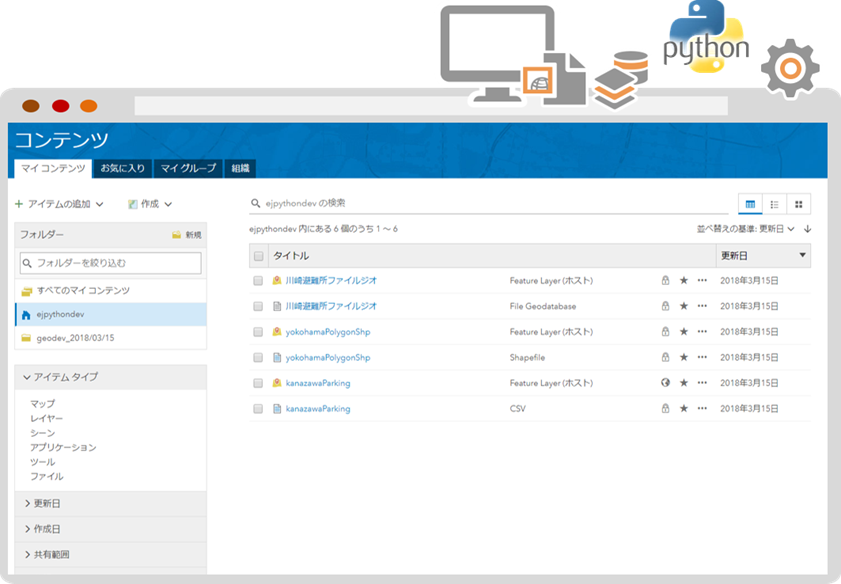Check the box for 川崎避難所ファイルジオ Feature Layer
This screenshot has height=584, width=841.
coord(258,280)
